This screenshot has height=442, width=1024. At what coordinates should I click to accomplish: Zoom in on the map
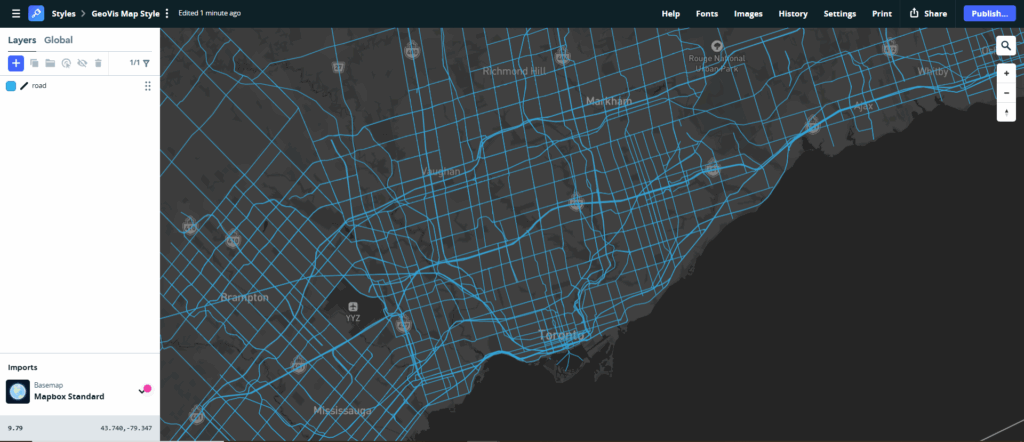pos(1006,74)
